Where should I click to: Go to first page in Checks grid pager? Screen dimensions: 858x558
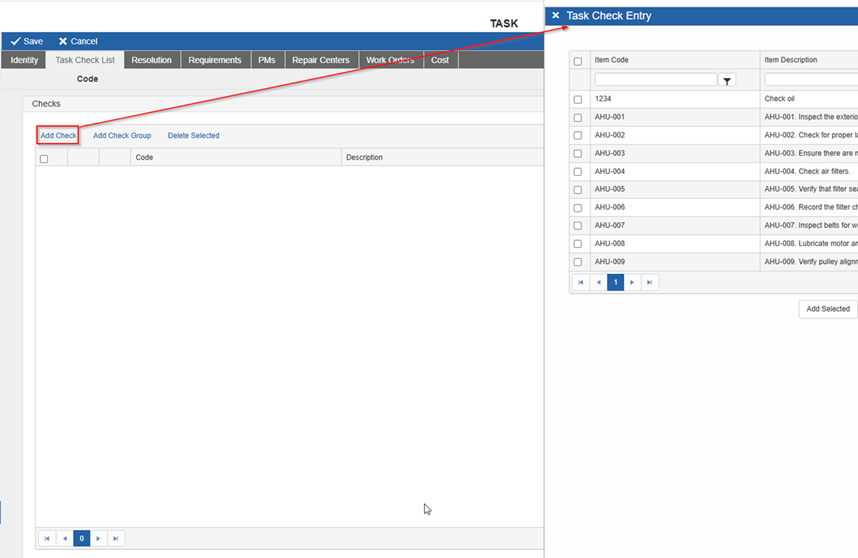tap(46, 538)
